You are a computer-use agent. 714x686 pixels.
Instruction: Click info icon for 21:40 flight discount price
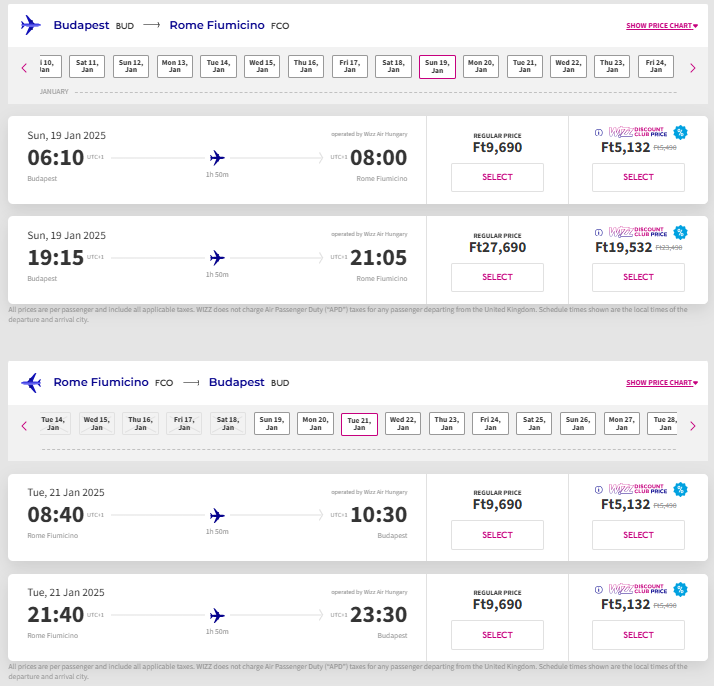(599, 590)
